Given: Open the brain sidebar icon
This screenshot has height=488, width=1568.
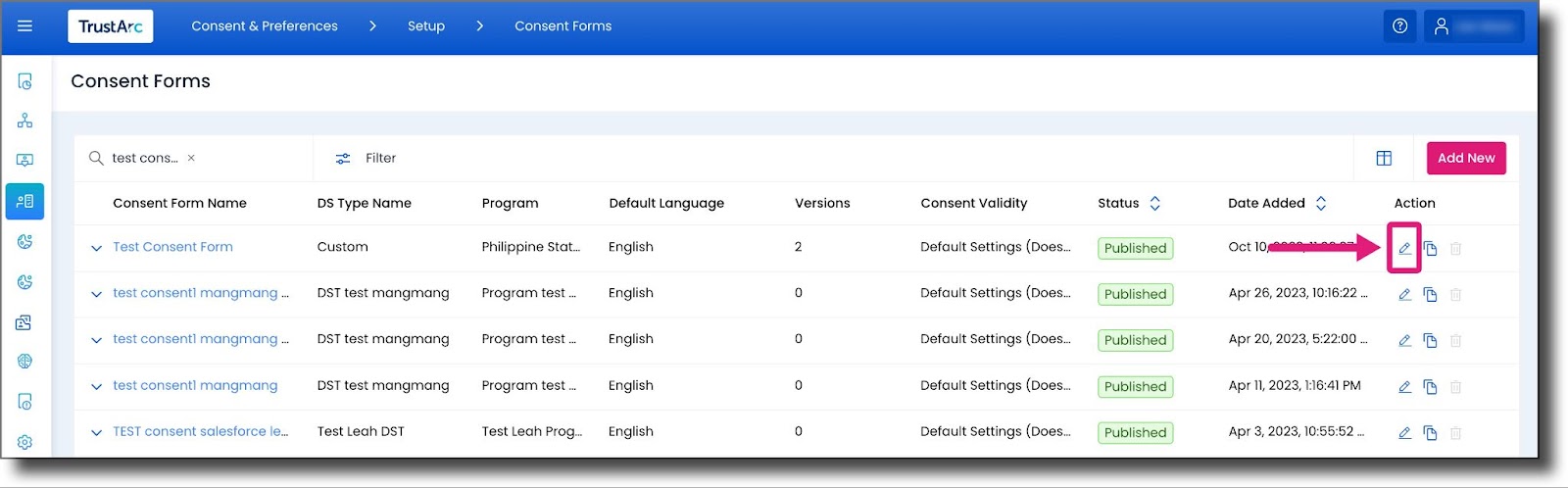Looking at the screenshot, I should point(25,361).
